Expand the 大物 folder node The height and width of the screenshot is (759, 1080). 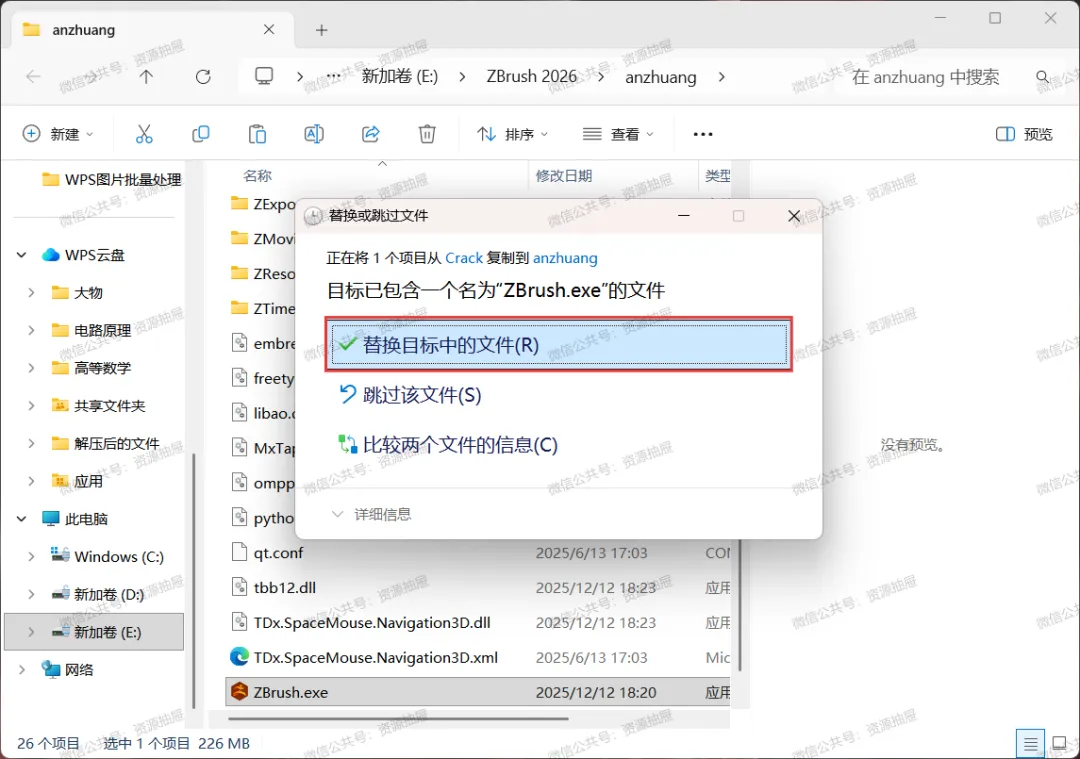tap(31, 293)
